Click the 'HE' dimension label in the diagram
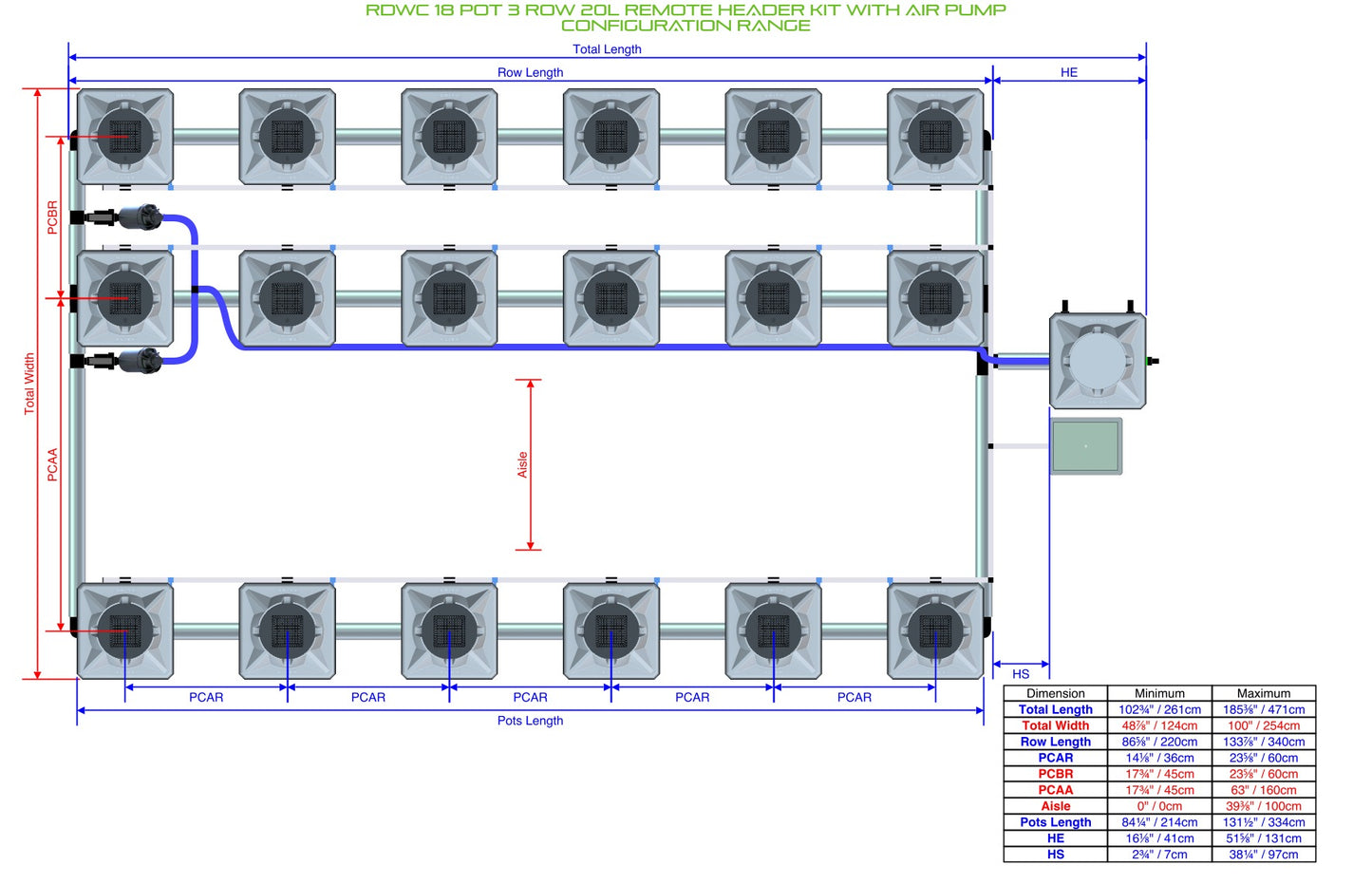This screenshot has width=1372, height=884. click(x=1069, y=72)
